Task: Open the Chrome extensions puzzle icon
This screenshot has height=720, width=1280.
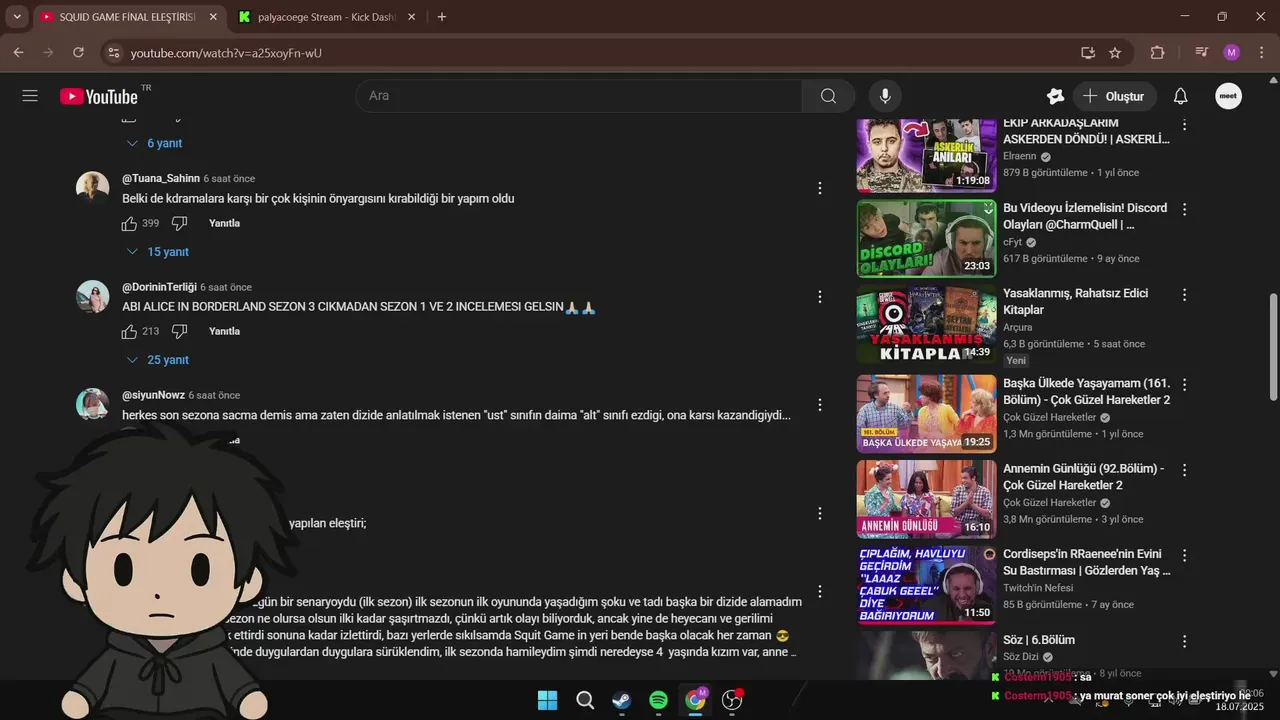Action: point(1158,52)
